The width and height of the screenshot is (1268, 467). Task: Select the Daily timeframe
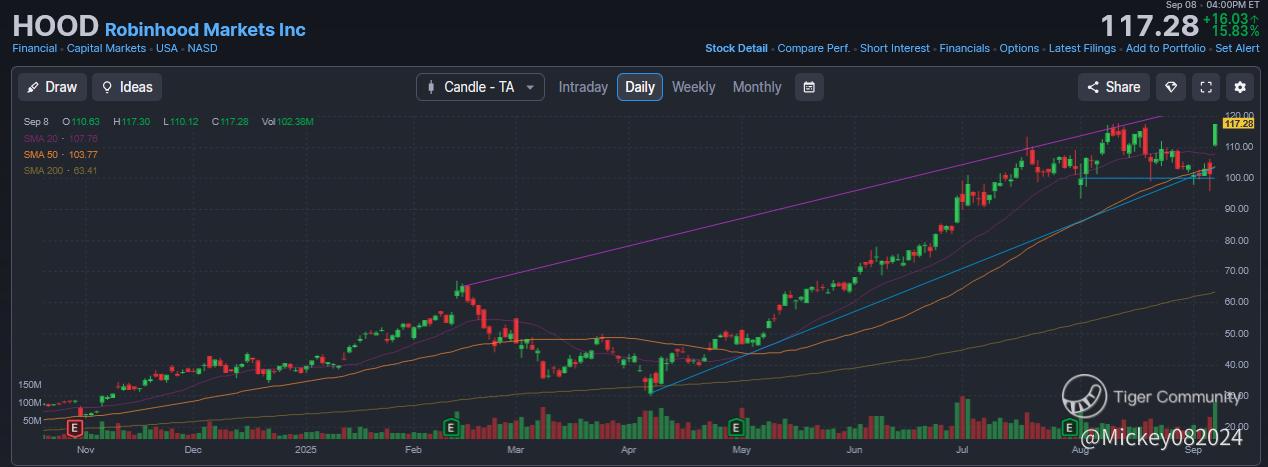[x=640, y=87]
